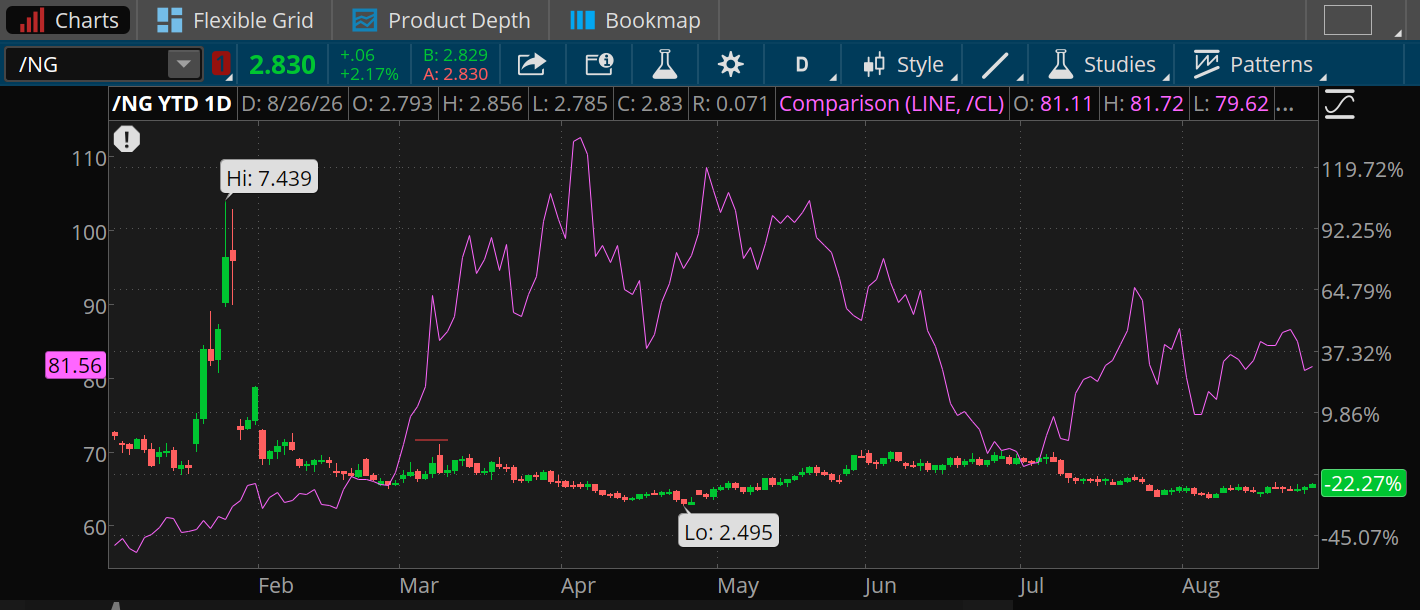The height and width of the screenshot is (610, 1420).
Task: Open the D timeframe selector
Action: [x=802, y=65]
